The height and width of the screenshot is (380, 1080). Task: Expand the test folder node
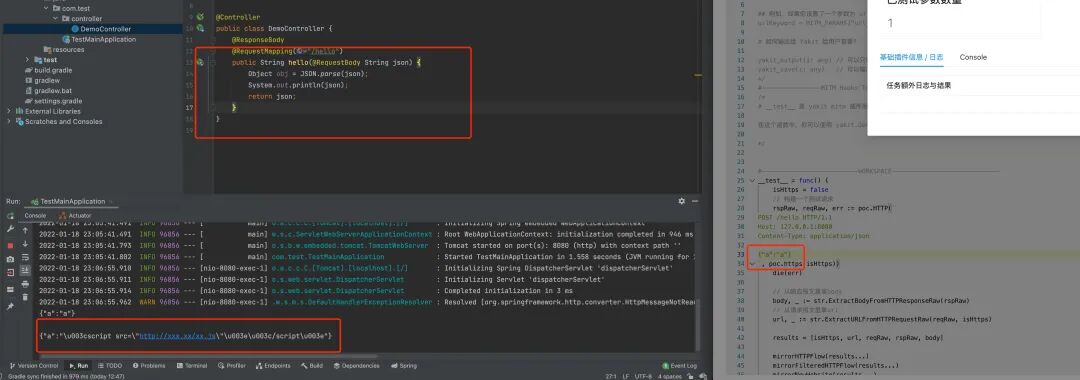pyautogui.click(x=28, y=60)
